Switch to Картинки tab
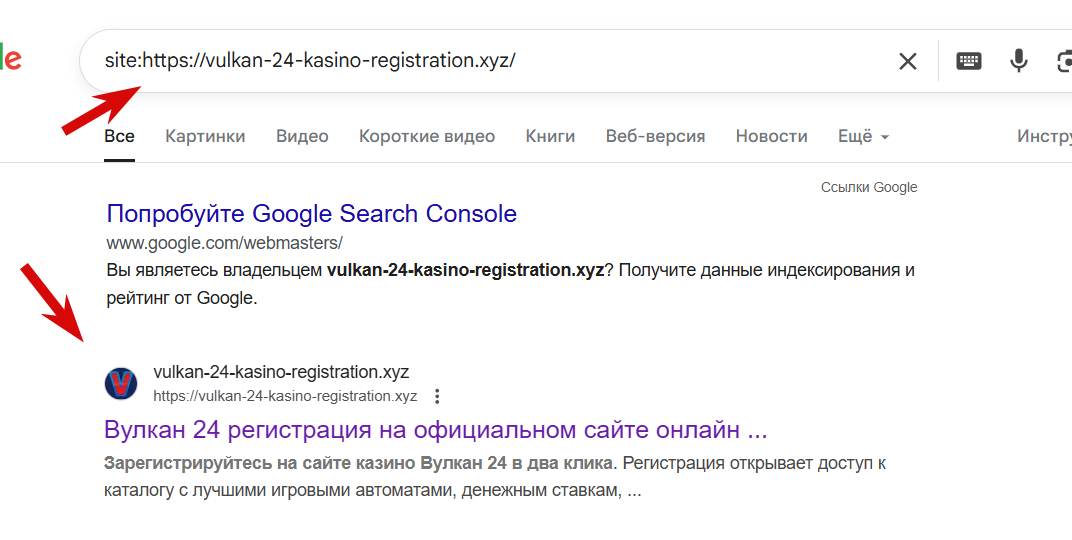 tap(205, 137)
